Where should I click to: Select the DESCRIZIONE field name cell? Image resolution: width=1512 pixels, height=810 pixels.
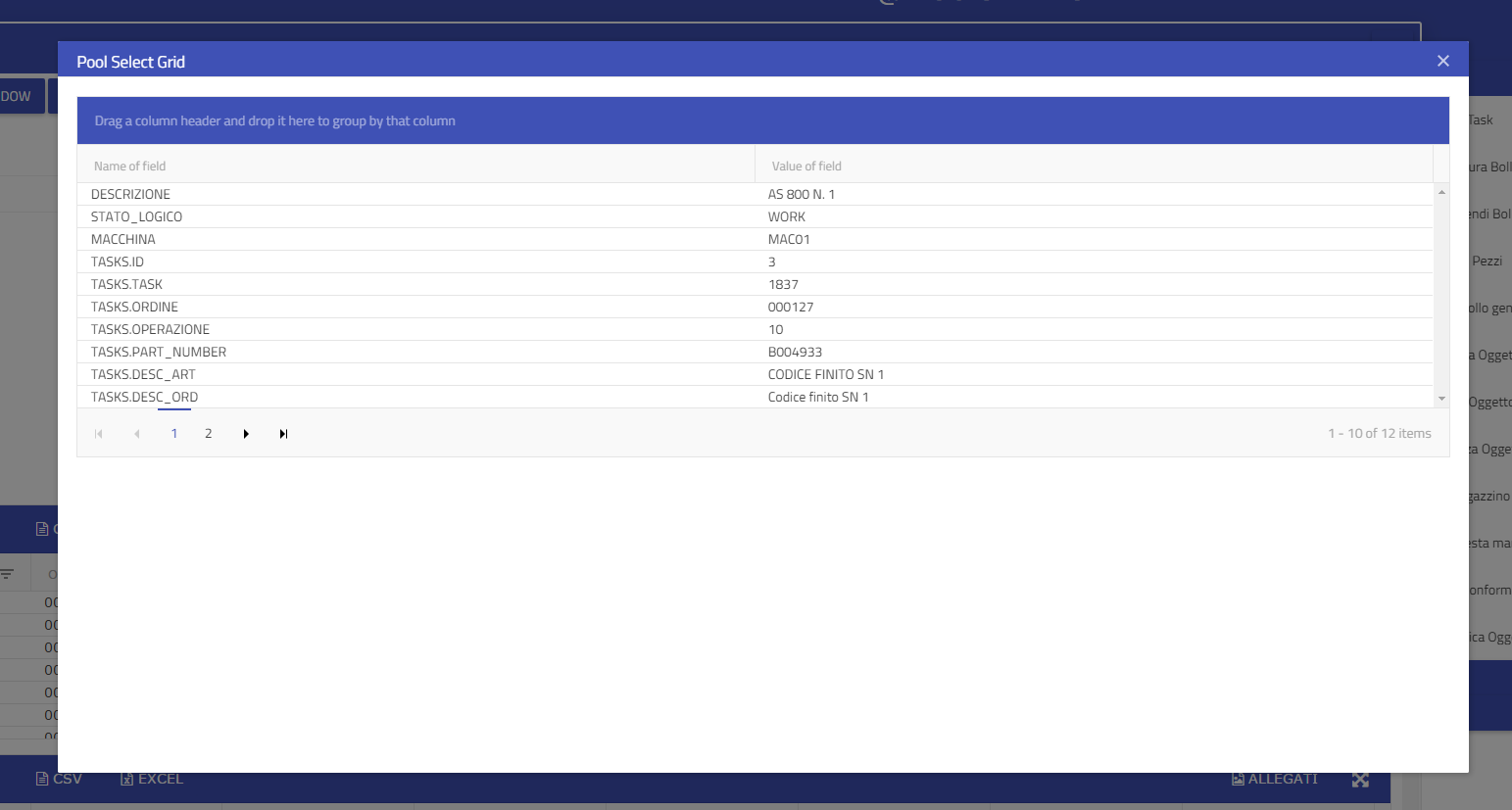click(416, 194)
